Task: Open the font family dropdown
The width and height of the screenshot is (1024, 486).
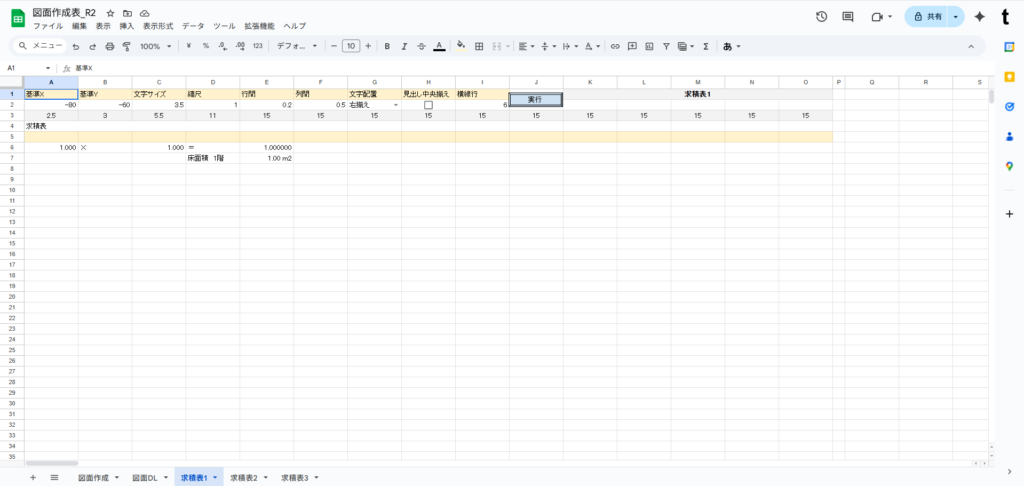Action: [297, 46]
